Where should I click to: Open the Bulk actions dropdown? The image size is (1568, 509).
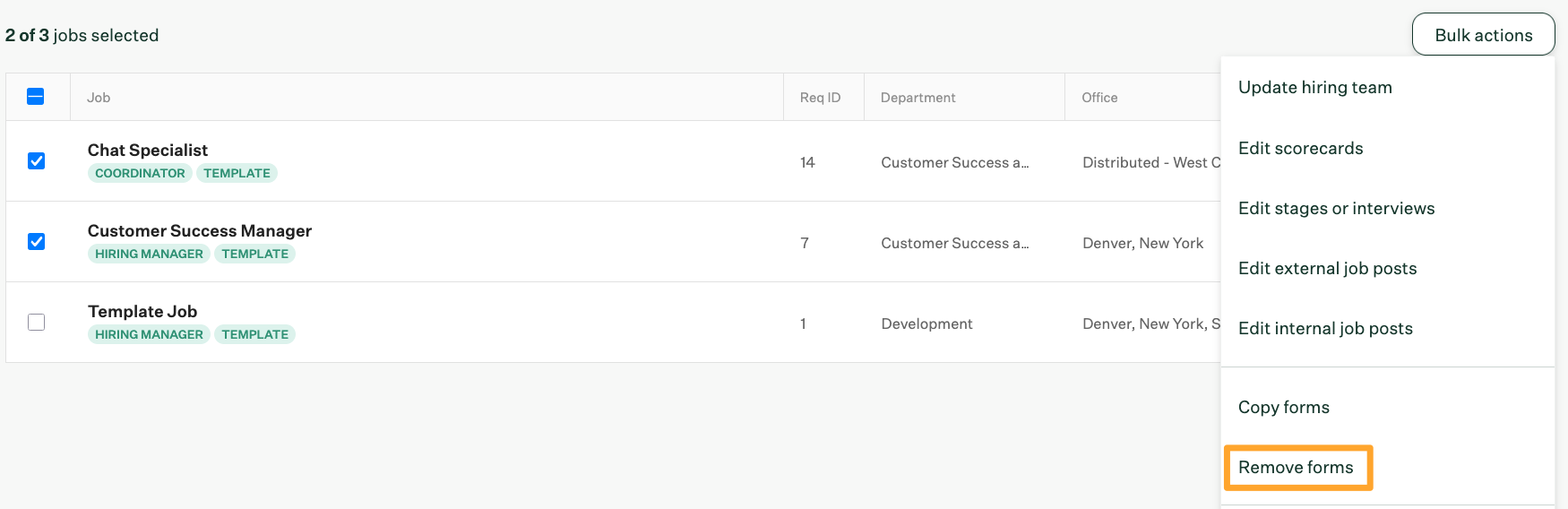[1483, 35]
